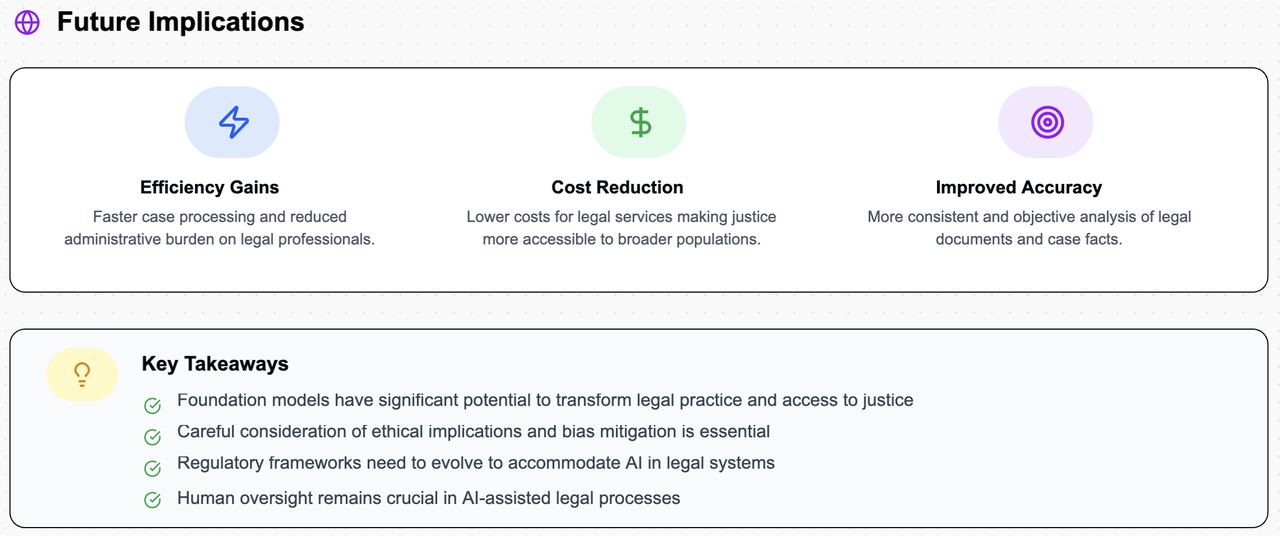Click the Human oversight remains crucial sentence

(x=428, y=498)
